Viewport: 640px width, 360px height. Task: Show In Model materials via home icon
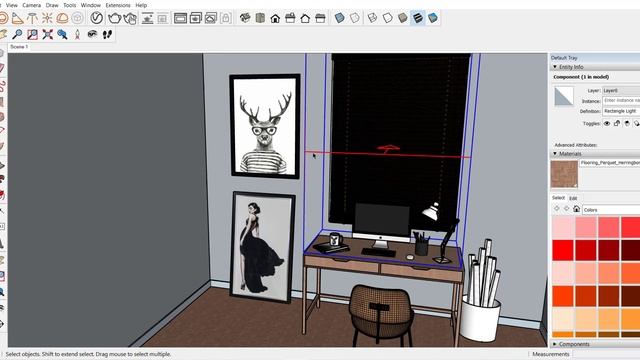(x=576, y=209)
